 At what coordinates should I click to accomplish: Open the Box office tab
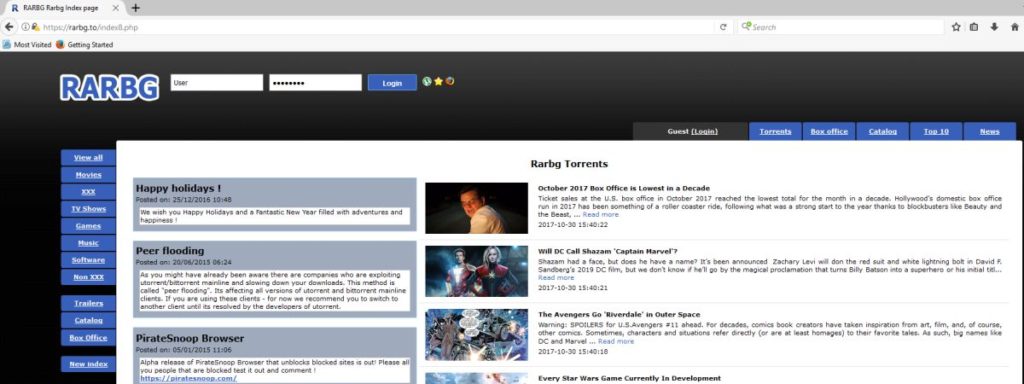(829, 131)
